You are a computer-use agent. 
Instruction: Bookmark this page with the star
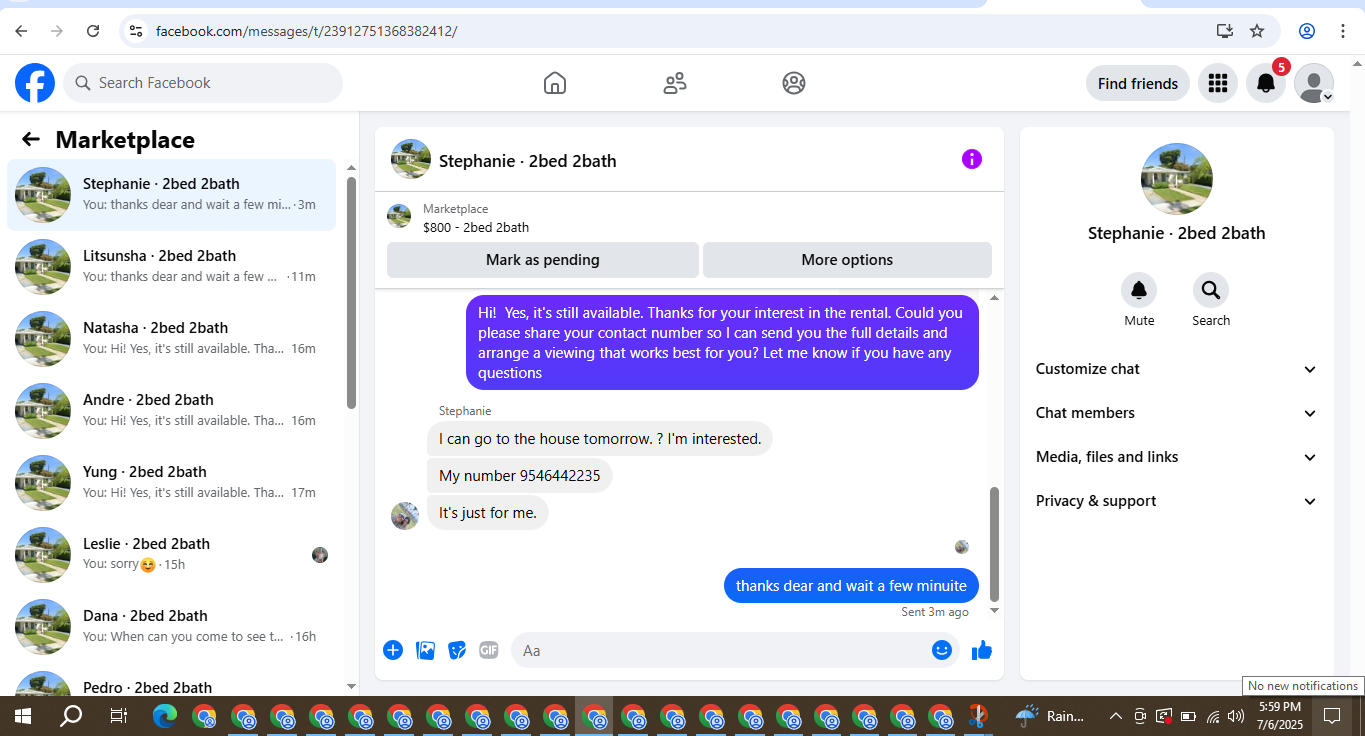[1257, 31]
